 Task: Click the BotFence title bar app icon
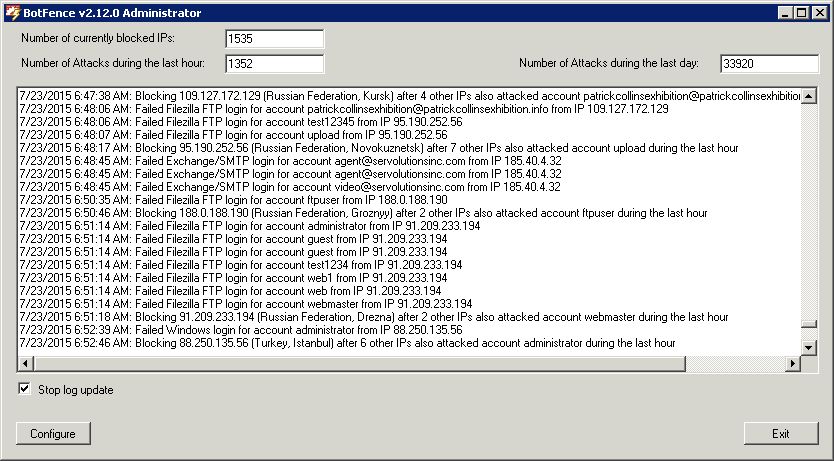tap(12, 13)
